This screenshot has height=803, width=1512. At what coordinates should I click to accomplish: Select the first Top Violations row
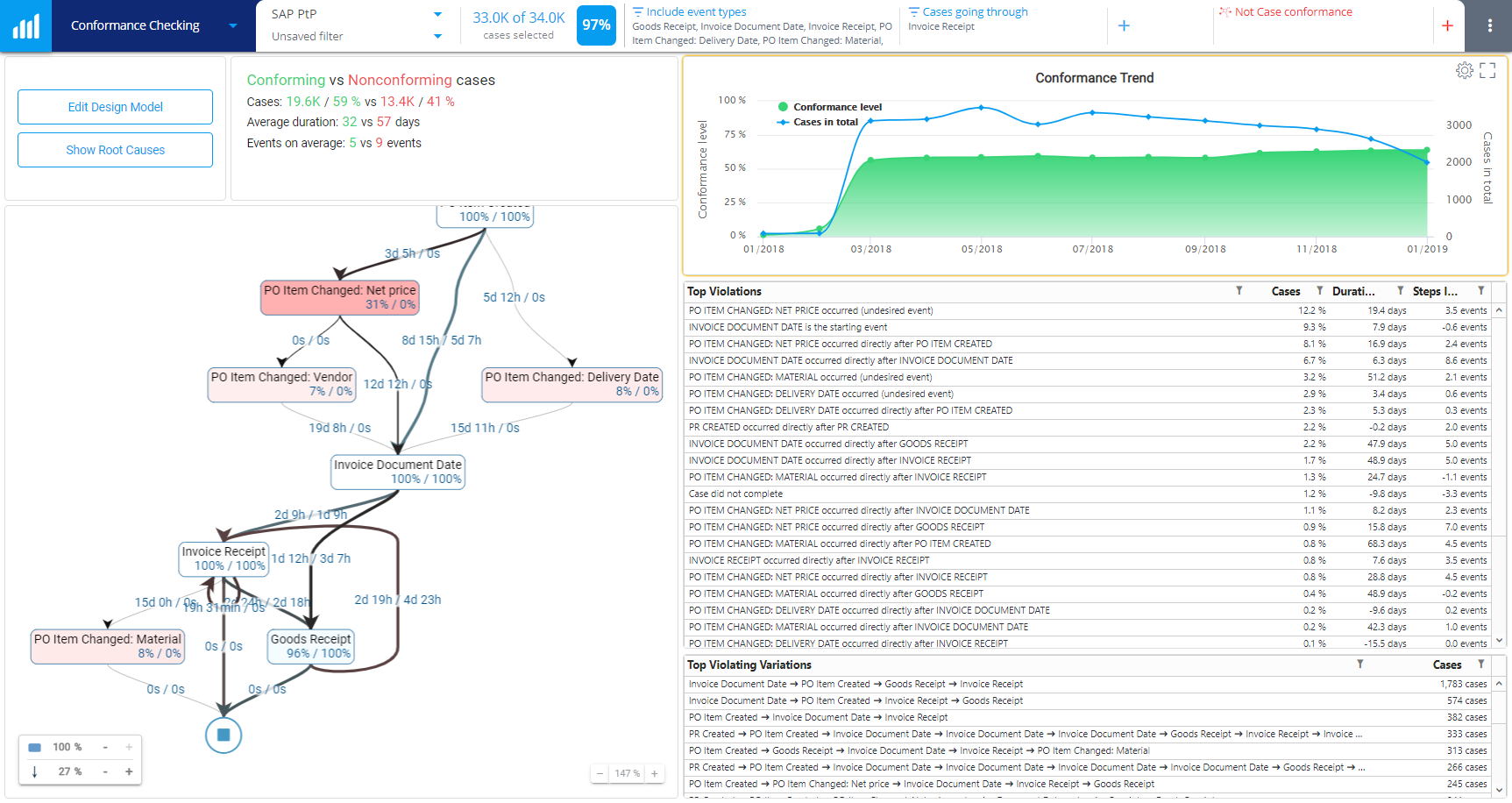(1087, 310)
